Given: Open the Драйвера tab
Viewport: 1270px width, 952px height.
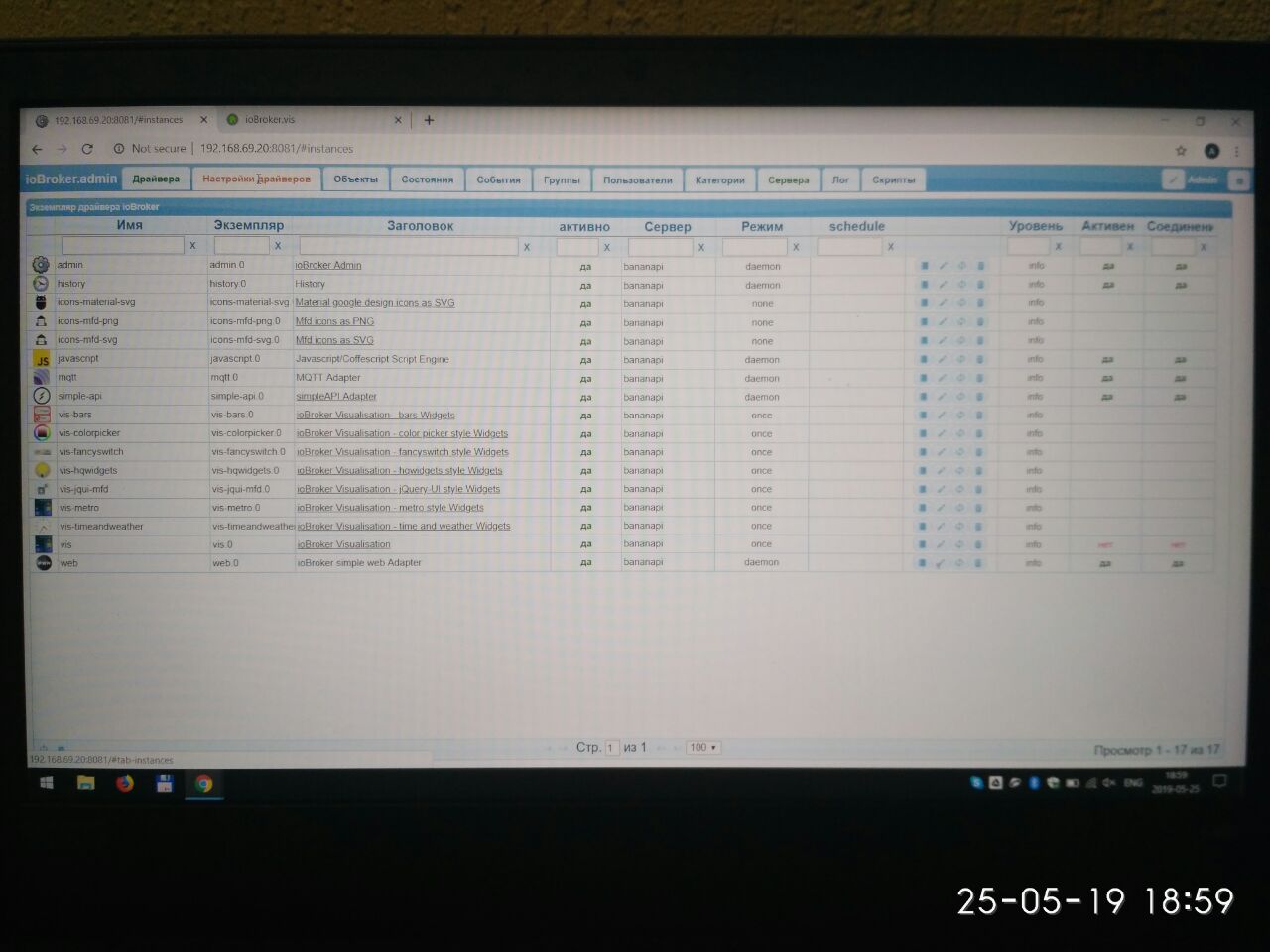Looking at the screenshot, I should pos(156,179).
